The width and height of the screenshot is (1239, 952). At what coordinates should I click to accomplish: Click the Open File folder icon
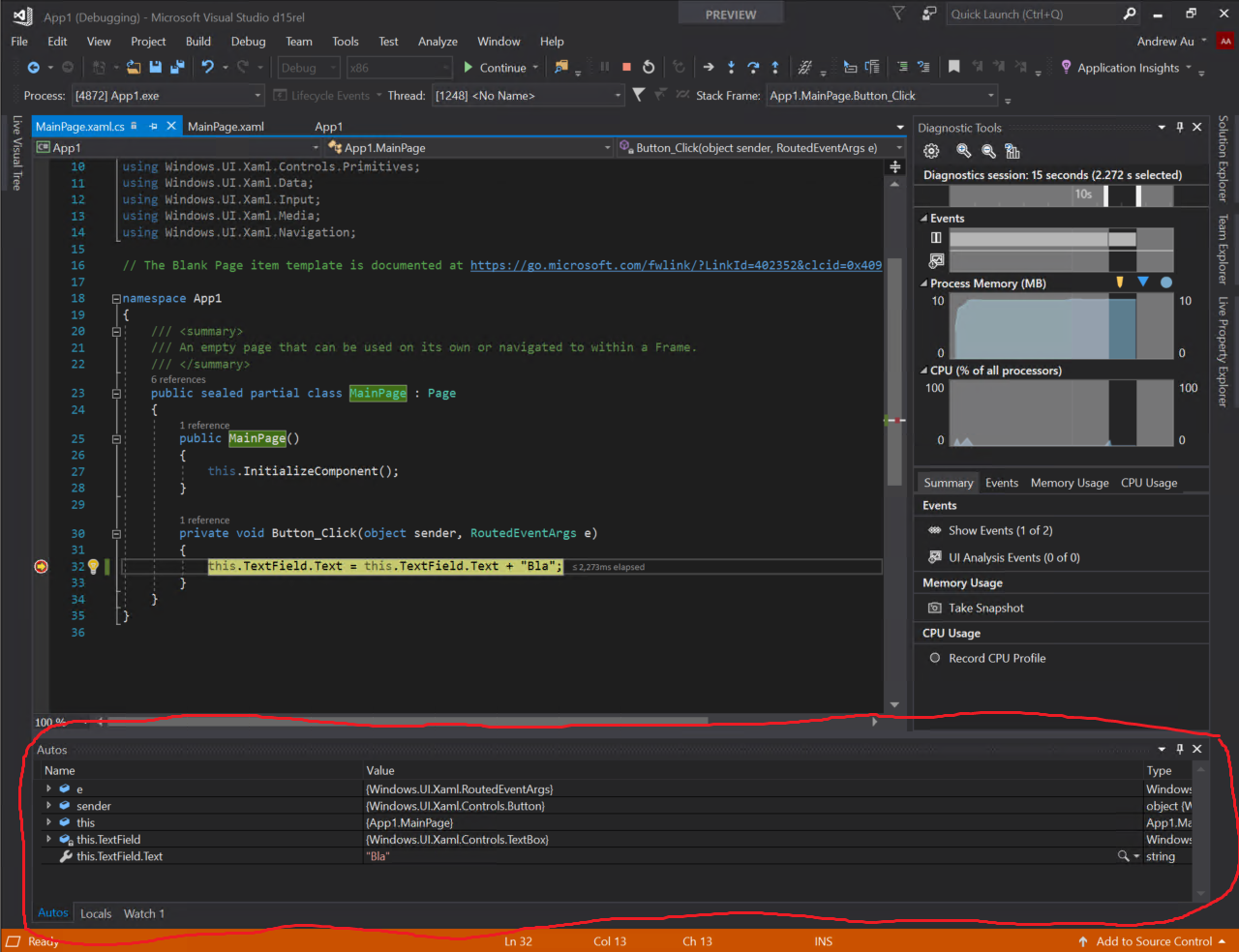click(x=134, y=68)
